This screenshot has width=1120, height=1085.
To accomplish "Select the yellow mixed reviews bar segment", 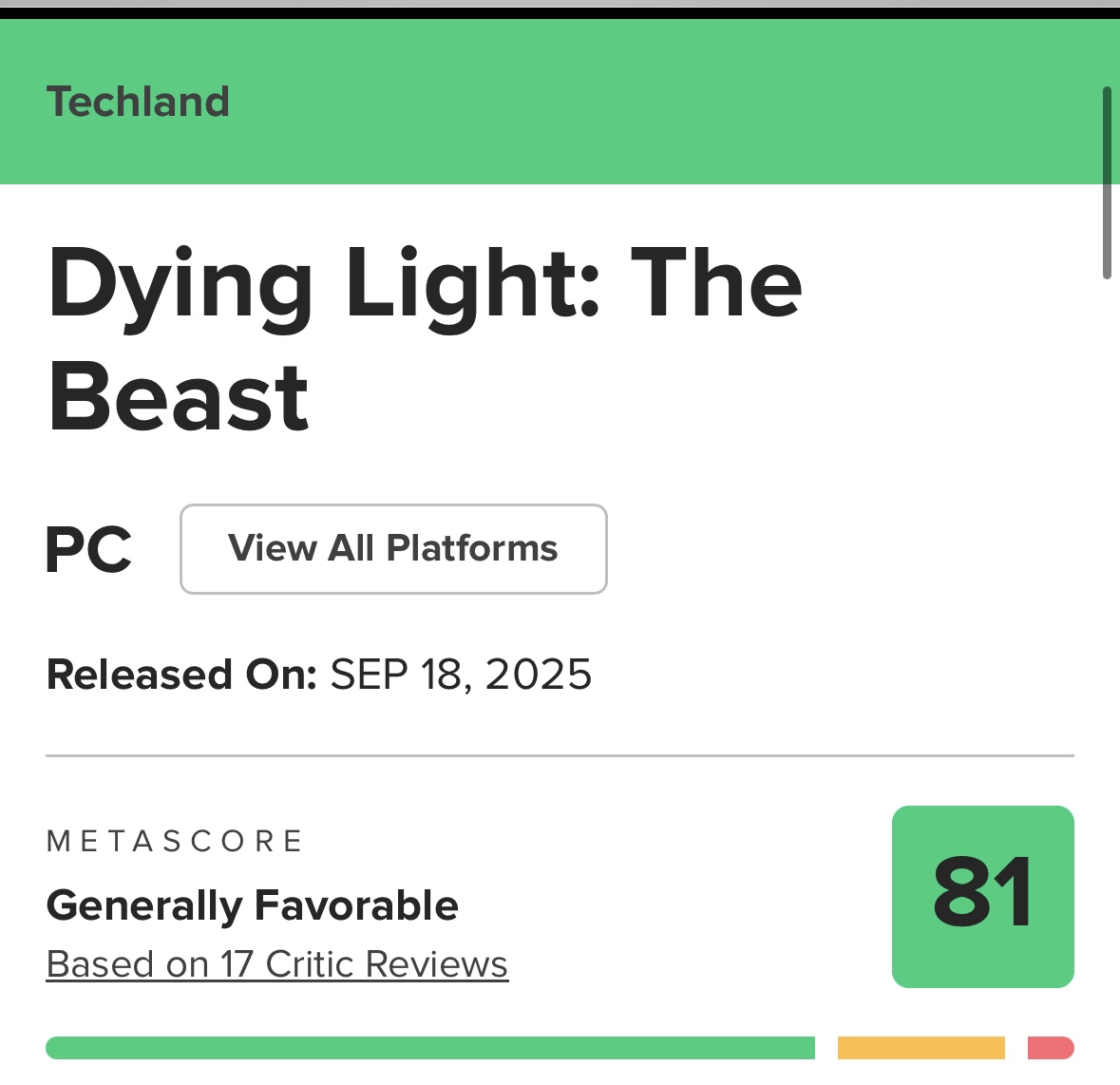I will 921,1048.
